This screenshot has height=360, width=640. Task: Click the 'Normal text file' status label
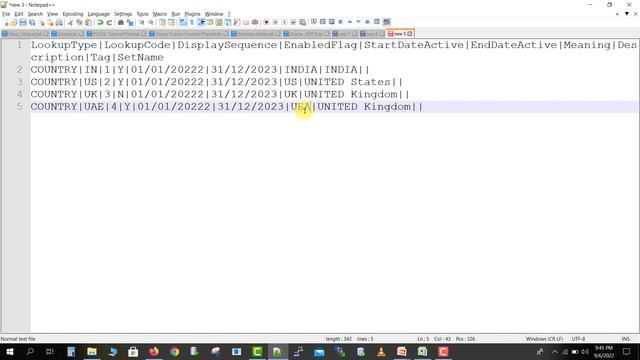coord(18,339)
